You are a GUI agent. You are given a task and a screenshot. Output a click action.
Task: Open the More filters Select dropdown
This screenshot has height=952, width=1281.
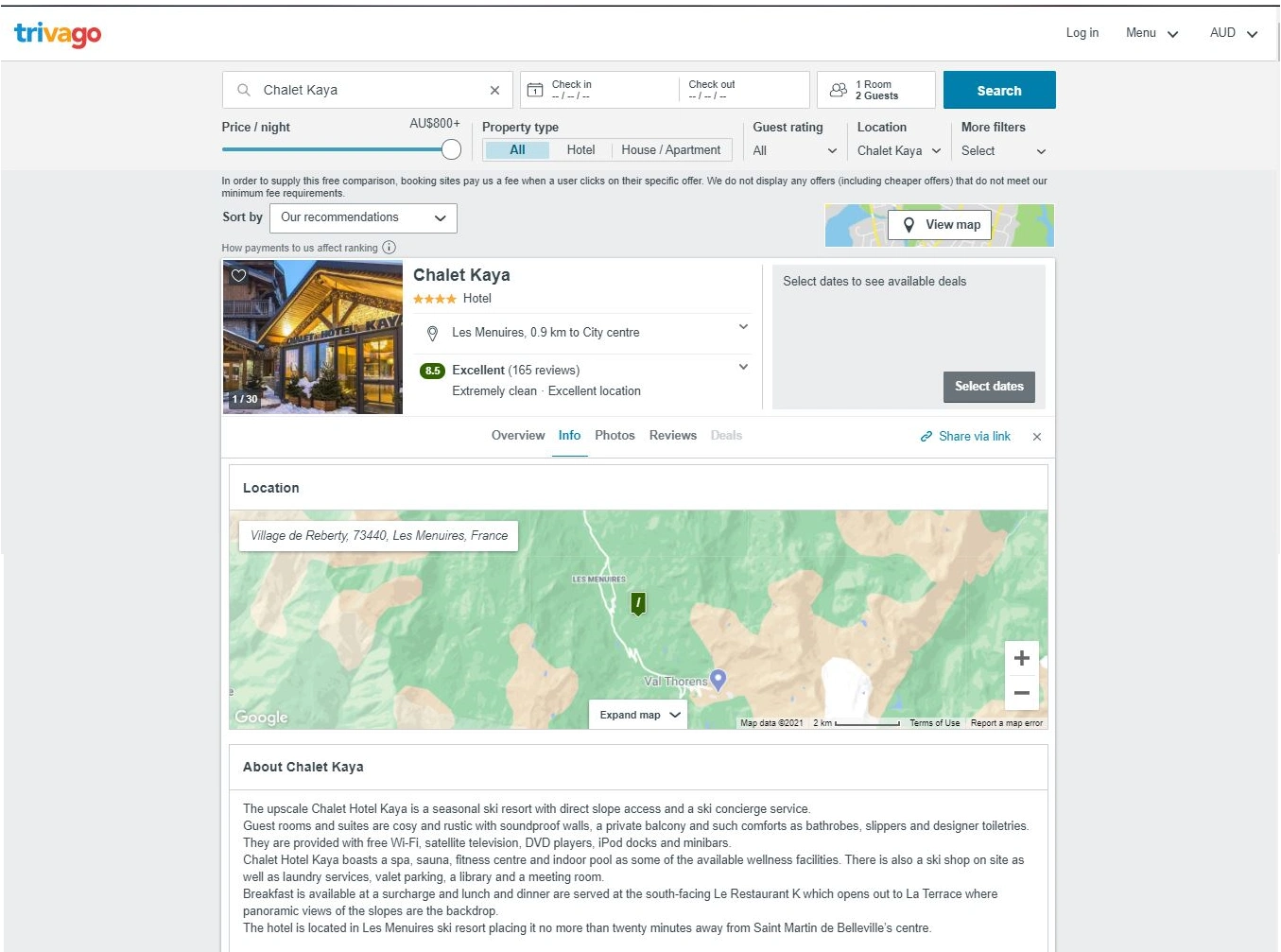tap(1004, 151)
